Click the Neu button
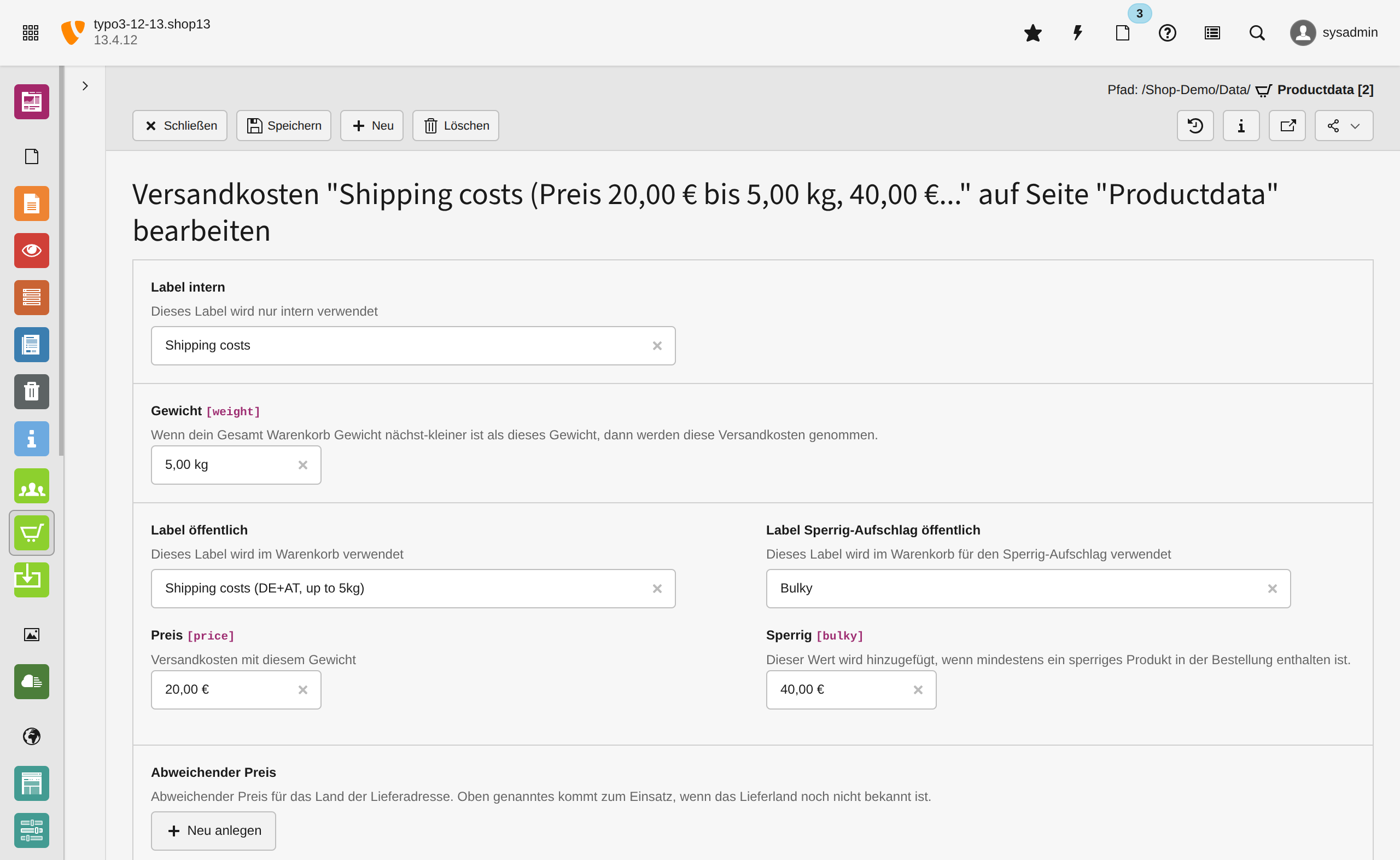The width and height of the screenshot is (1400, 860). [372, 126]
